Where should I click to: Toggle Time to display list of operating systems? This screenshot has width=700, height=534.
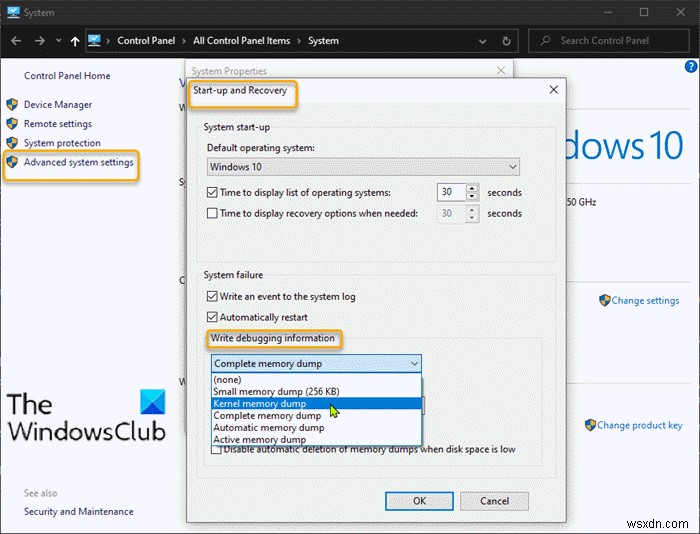[212, 192]
